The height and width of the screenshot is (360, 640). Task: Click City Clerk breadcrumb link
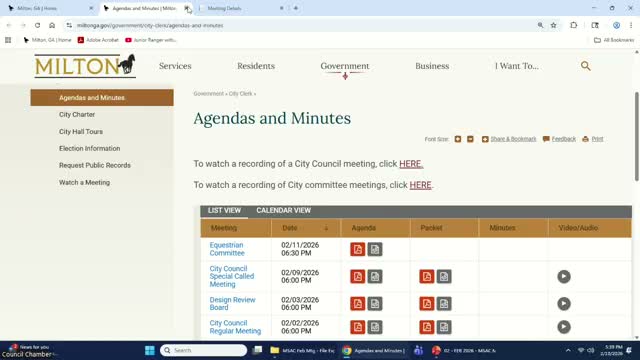click(x=240, y=94)
